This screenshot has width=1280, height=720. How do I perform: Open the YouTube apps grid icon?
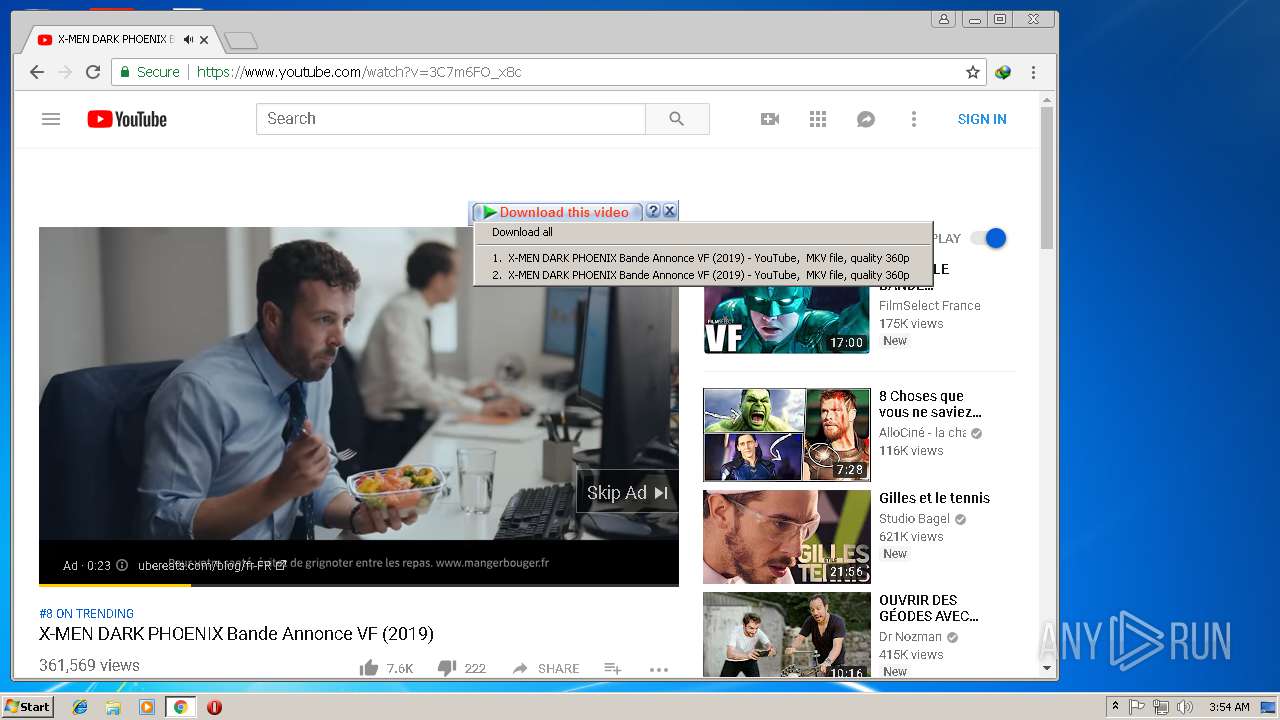tap(818, 119)
